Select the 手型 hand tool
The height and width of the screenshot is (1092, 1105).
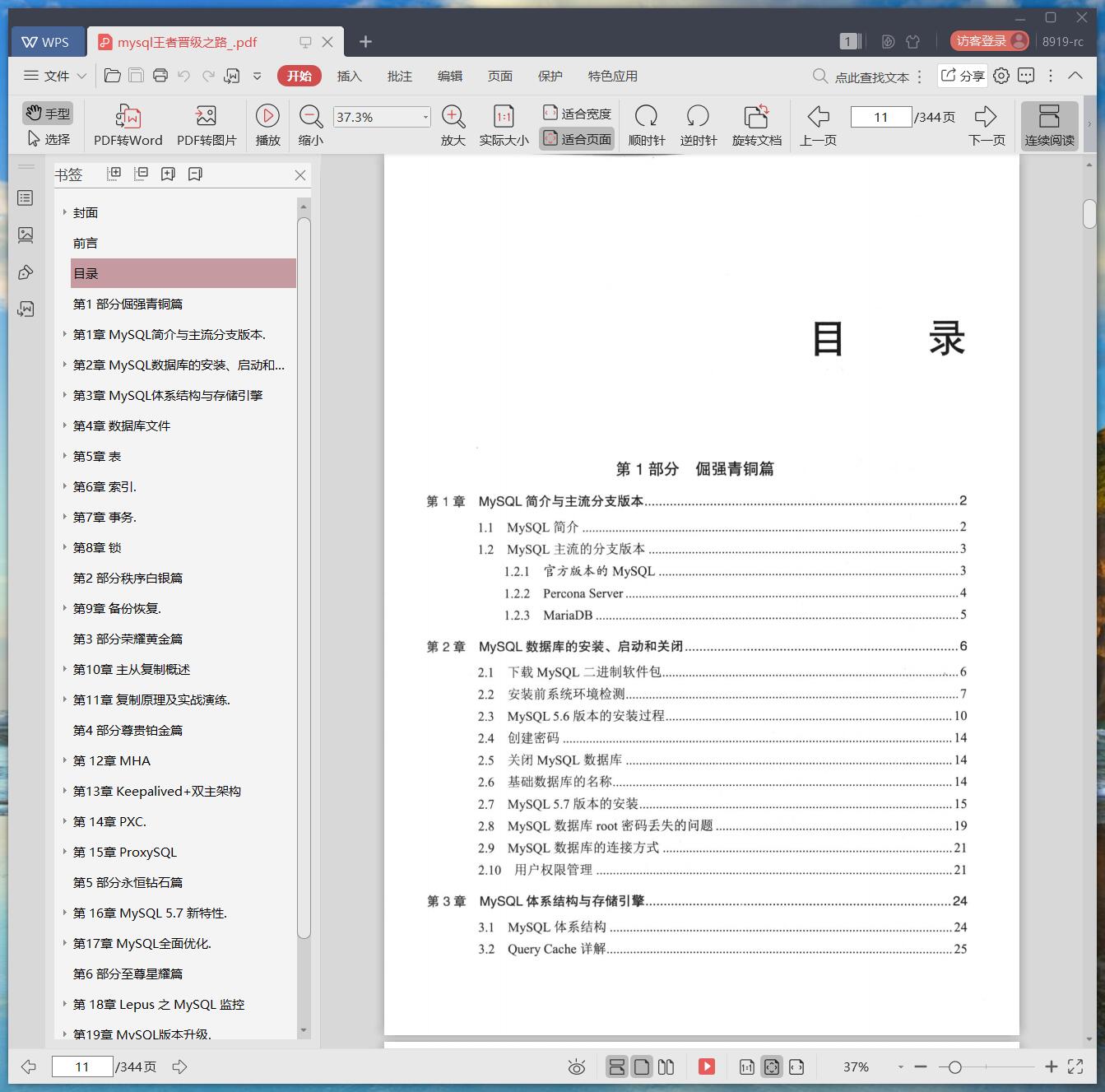click(x=48, y=113)
